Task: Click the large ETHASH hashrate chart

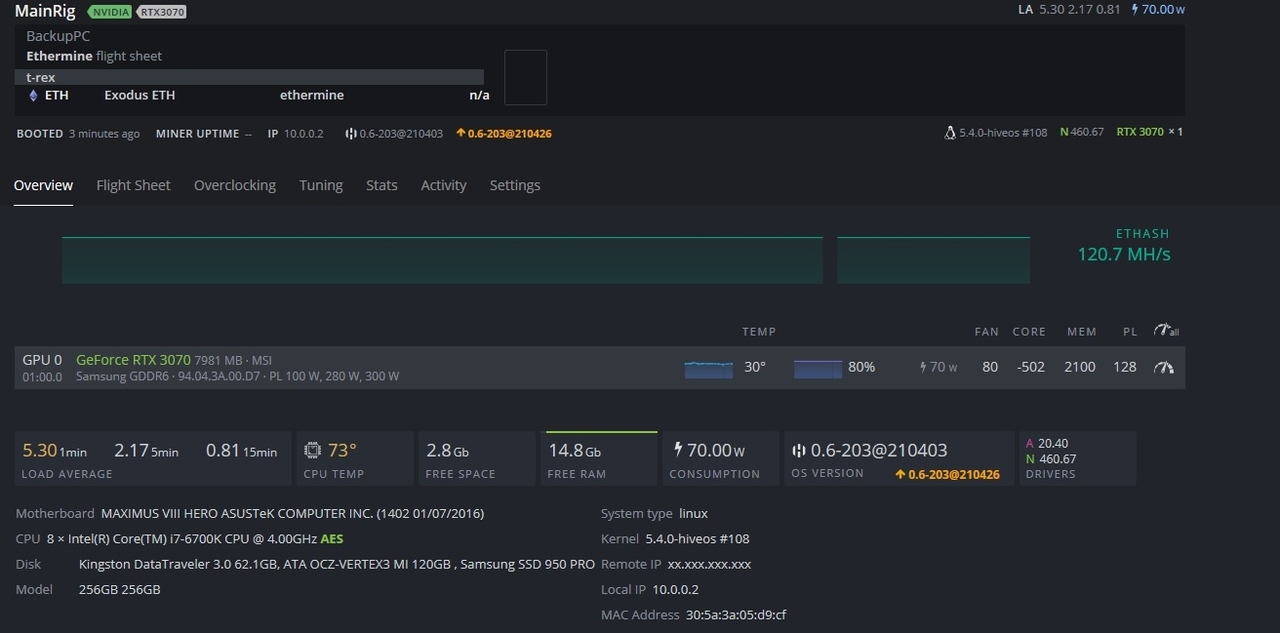Action: (442, 260)
